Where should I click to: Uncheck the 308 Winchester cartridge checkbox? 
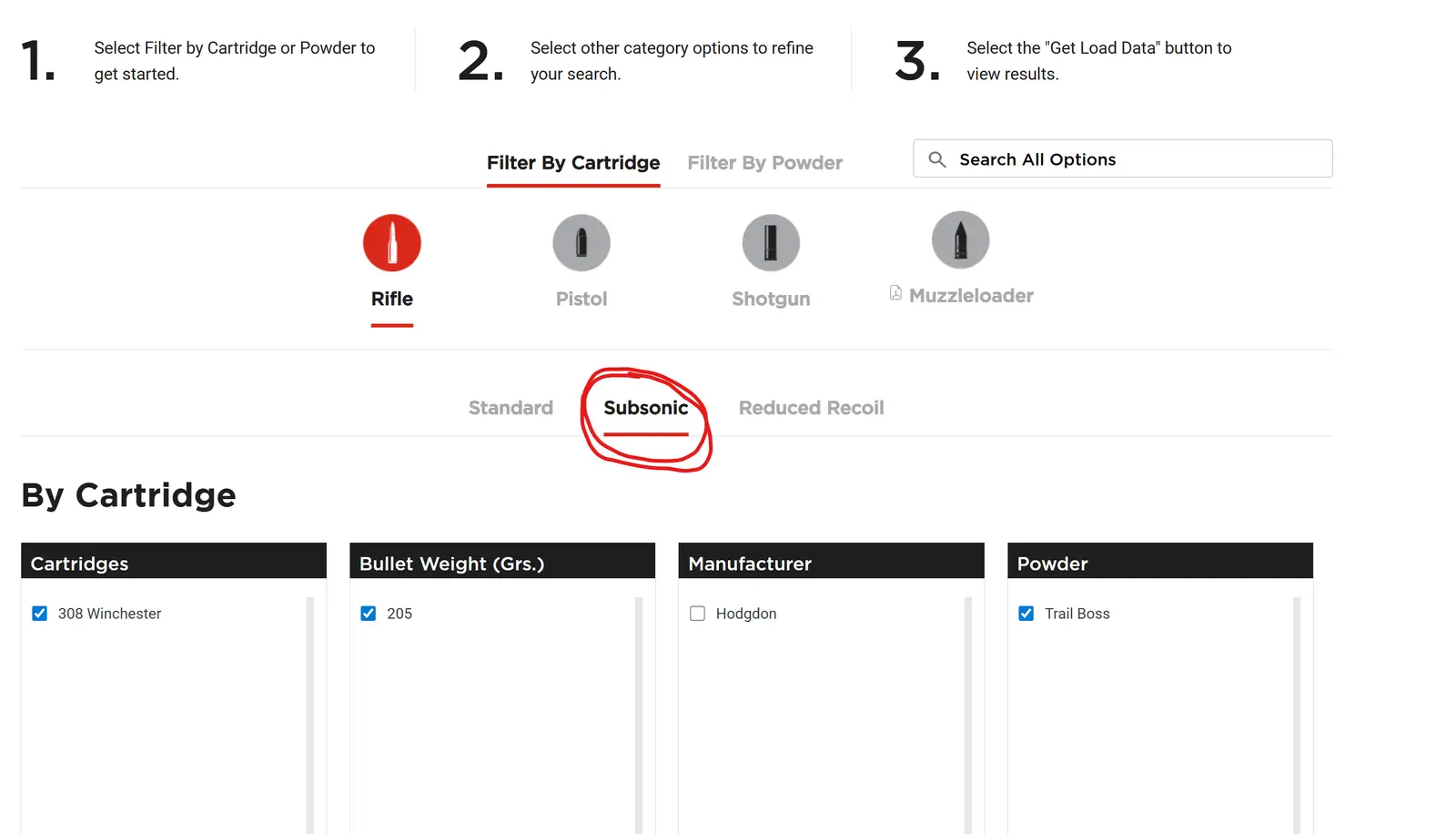(x=40, y=614)
